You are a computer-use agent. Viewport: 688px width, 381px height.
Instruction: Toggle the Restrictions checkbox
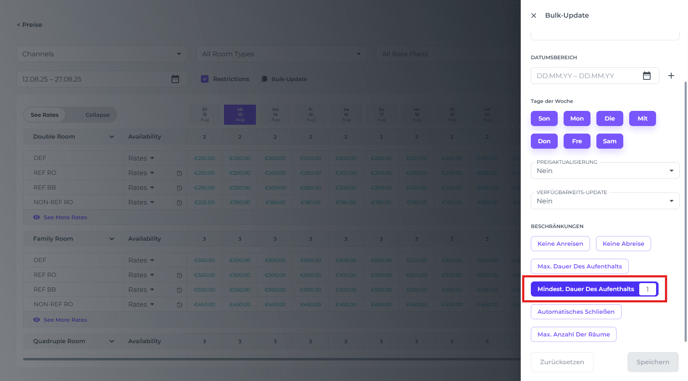click(204, 79)
